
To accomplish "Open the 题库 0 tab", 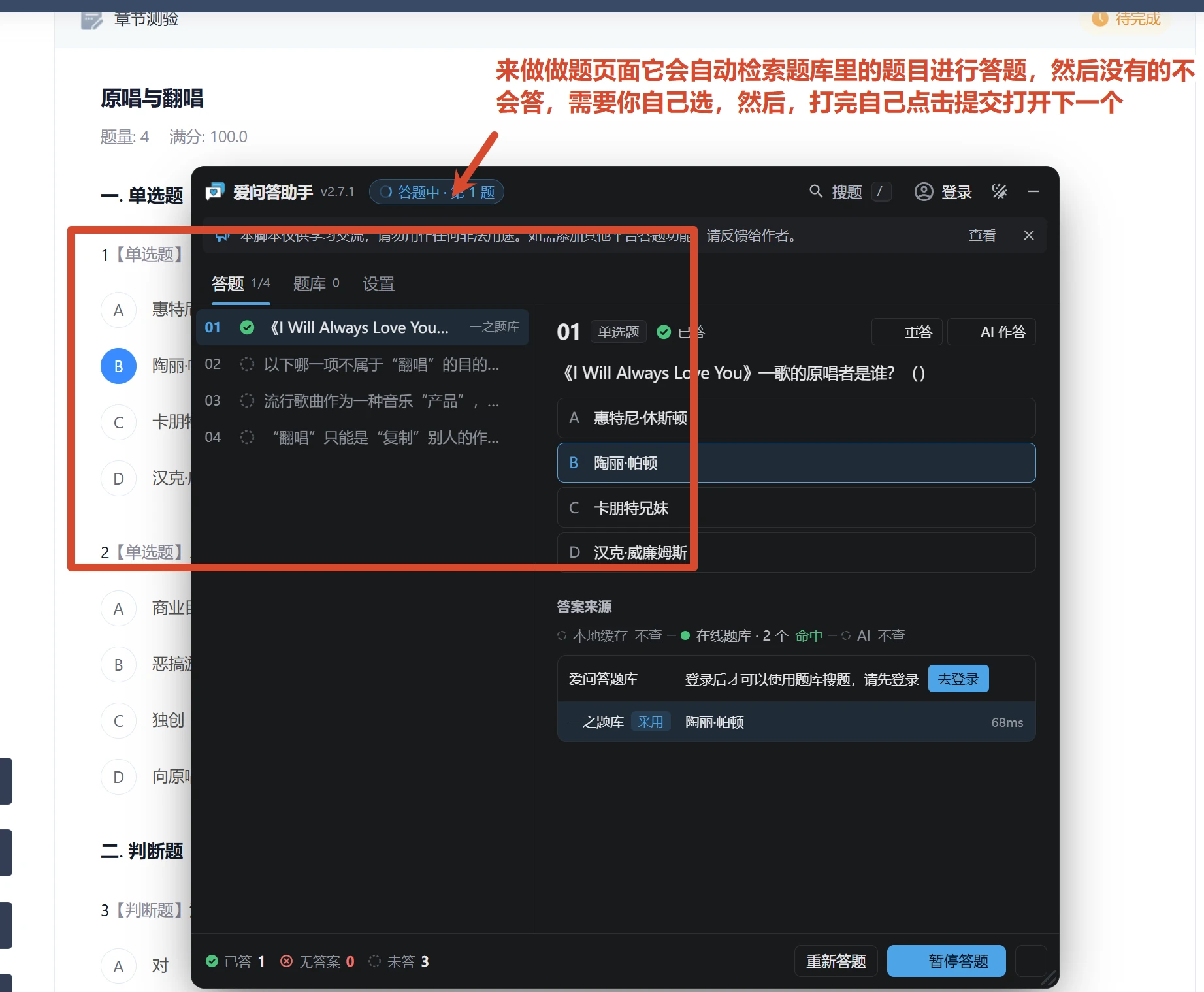I will click(x=316, y=283).
